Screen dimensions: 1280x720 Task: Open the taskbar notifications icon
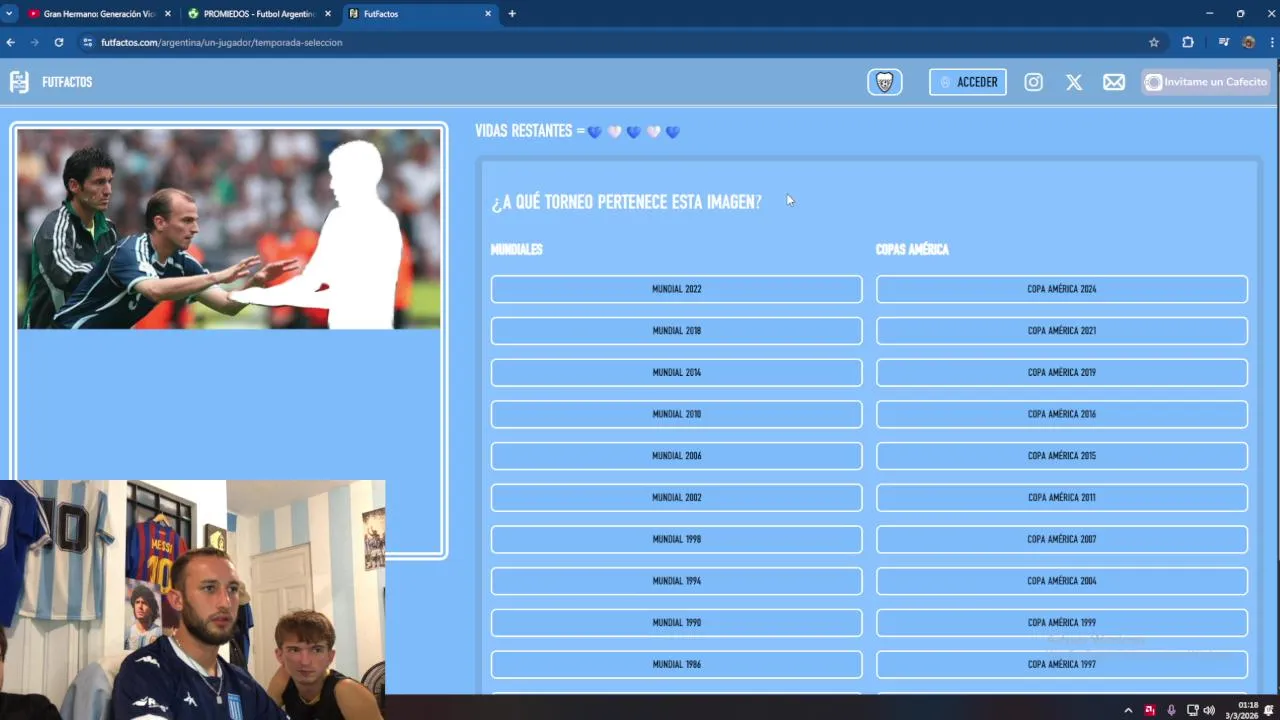coord(1269,710)
